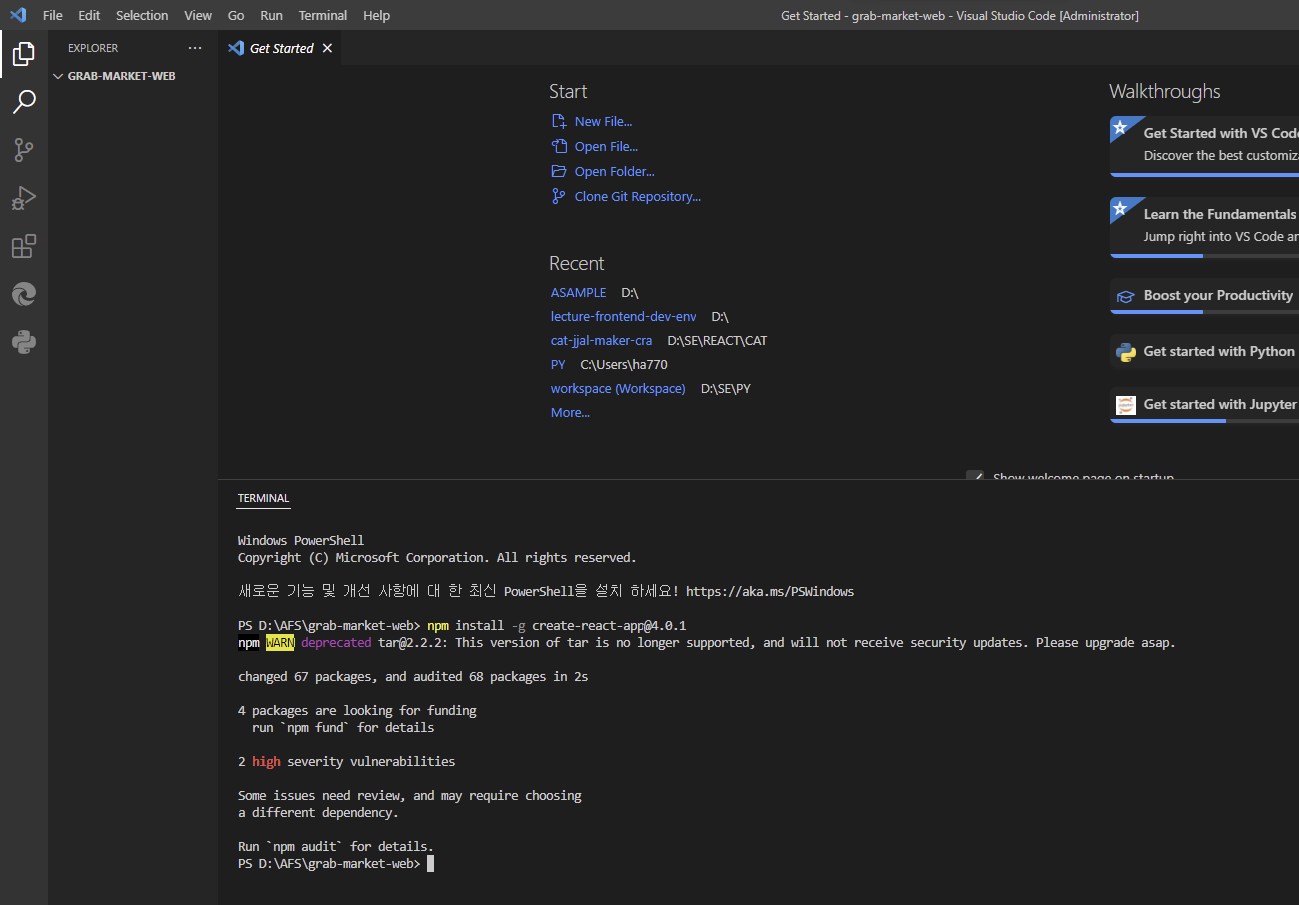Open the Python view in the activity bar
This screenshot has width=1299, height=905.
tap(24, 342)
